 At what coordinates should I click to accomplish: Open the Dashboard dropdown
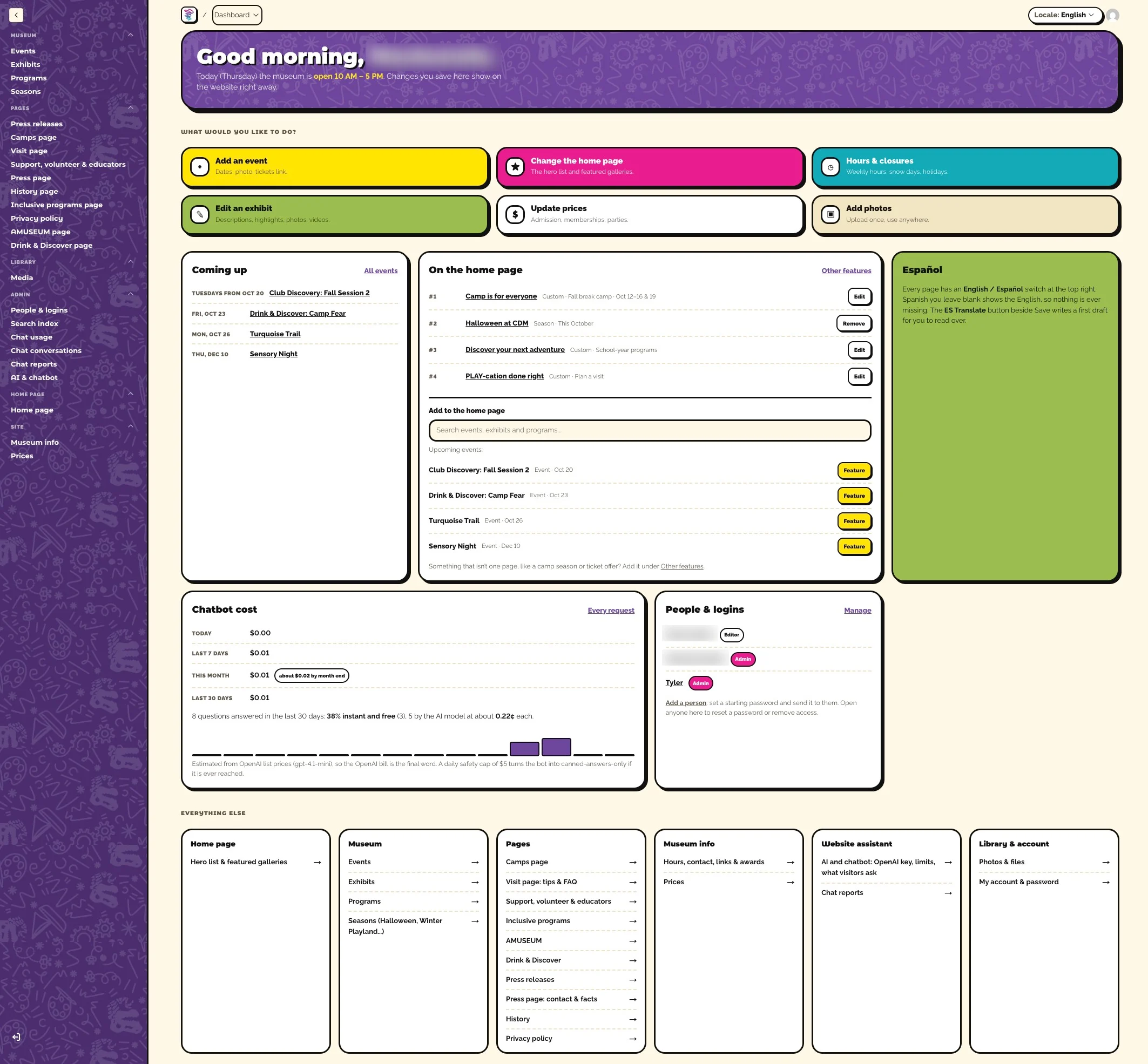[237, 15]
